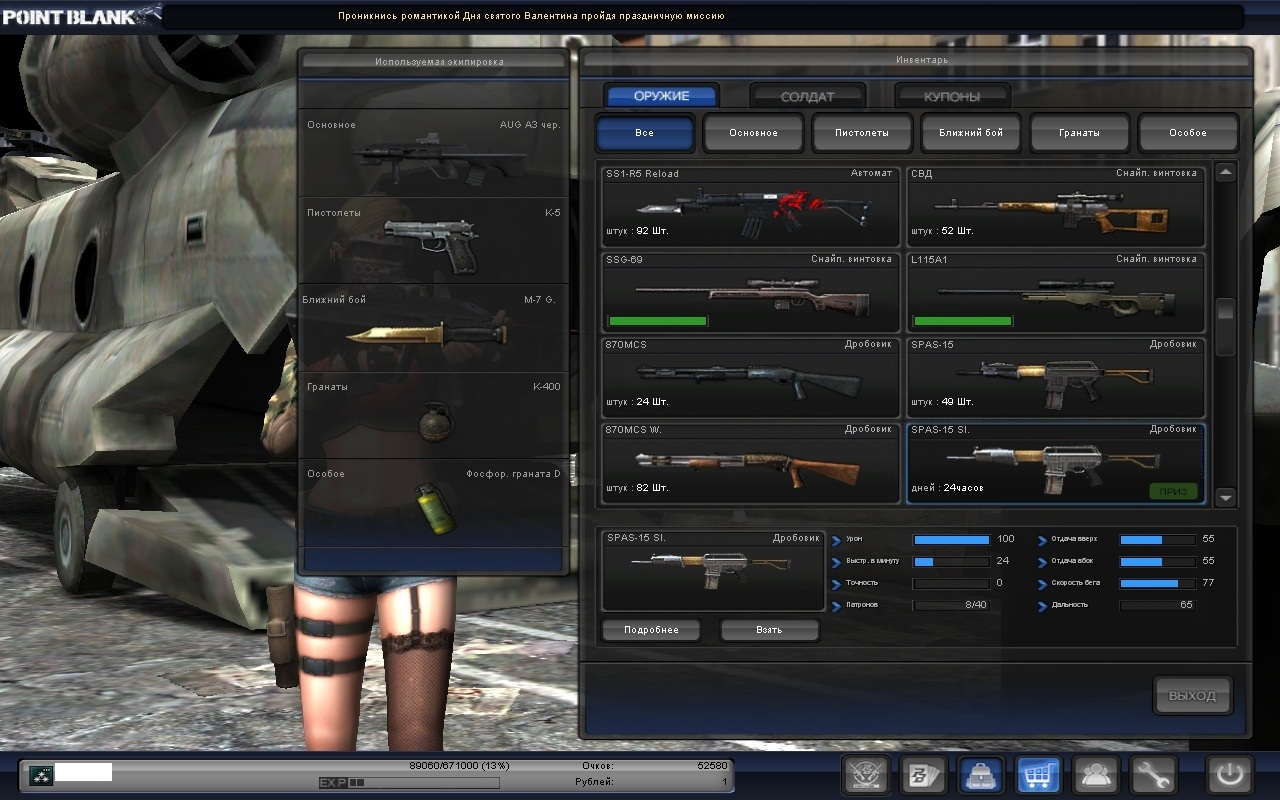Viewport: 1280px width, 800px height.
Task: Click the EXP progress bar
Action: [409, 782]
